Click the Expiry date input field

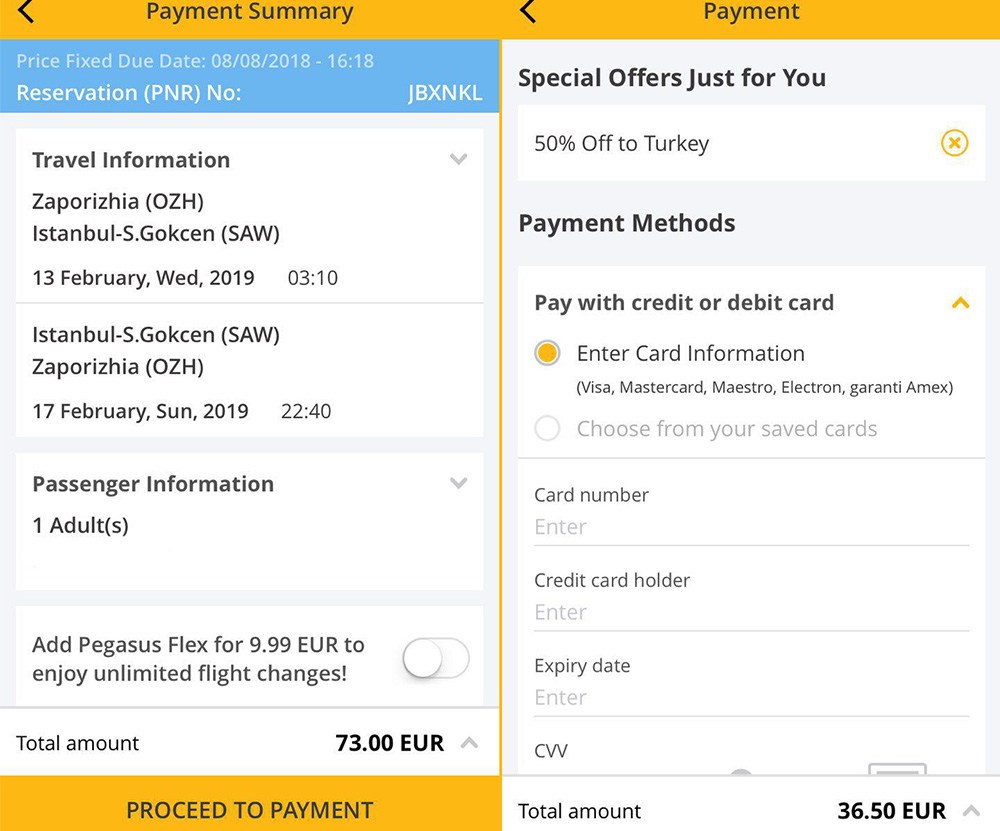[x=750, y=697]
